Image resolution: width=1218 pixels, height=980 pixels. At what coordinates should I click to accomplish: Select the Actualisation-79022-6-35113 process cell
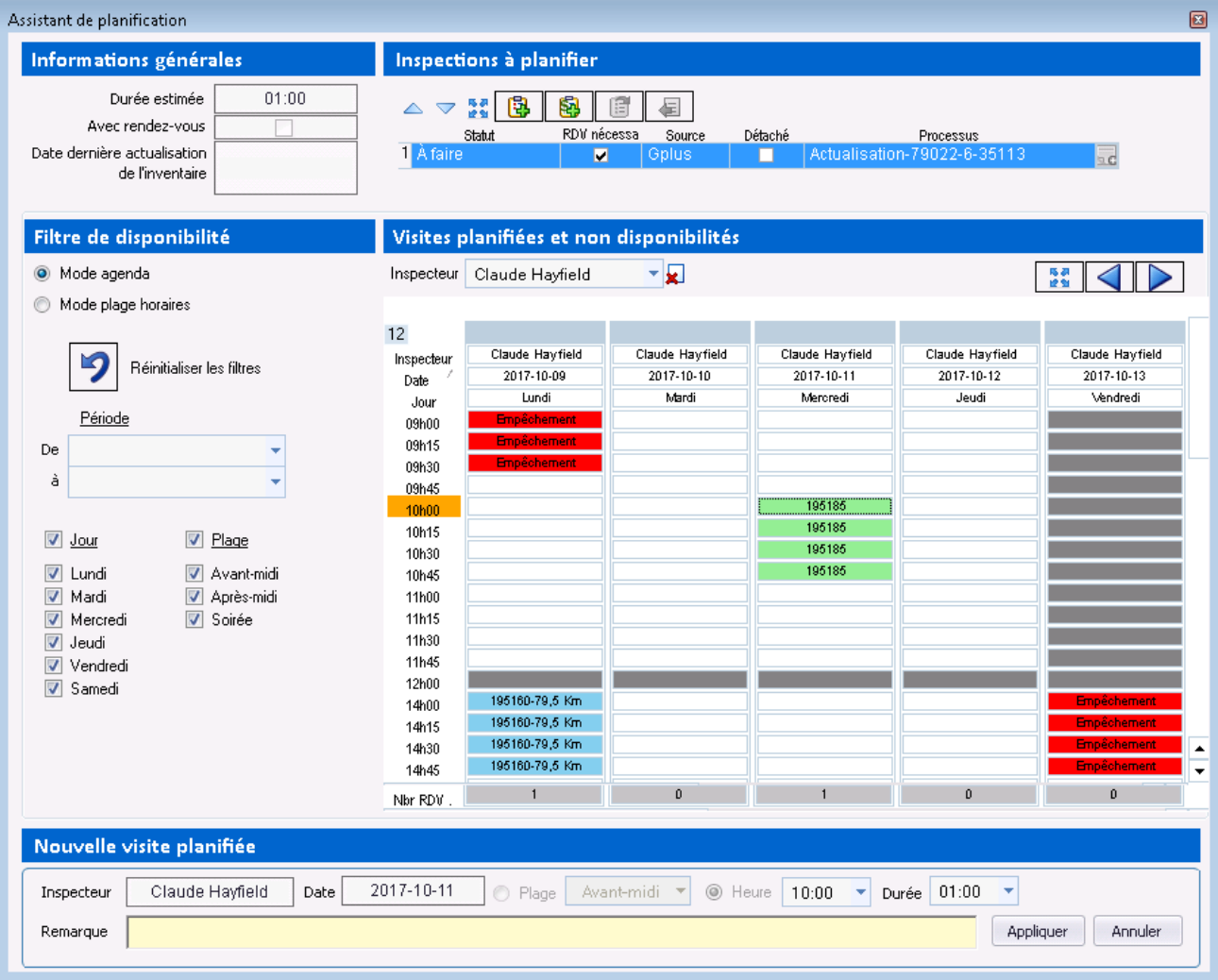[949, 155]
